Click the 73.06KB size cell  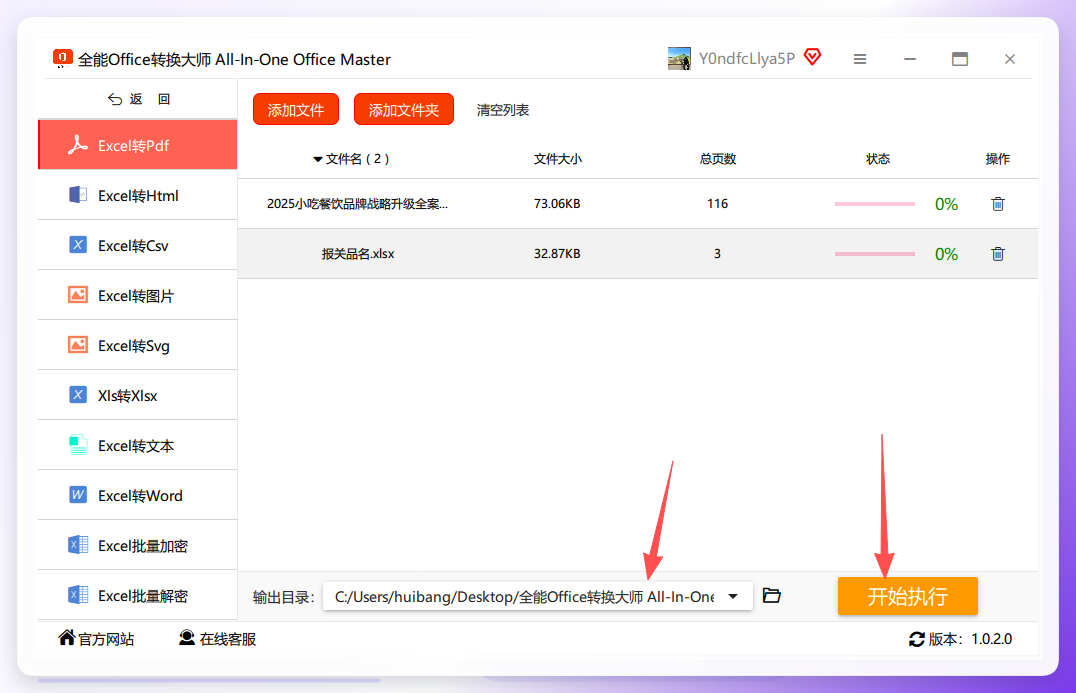[x=557, y=204]
